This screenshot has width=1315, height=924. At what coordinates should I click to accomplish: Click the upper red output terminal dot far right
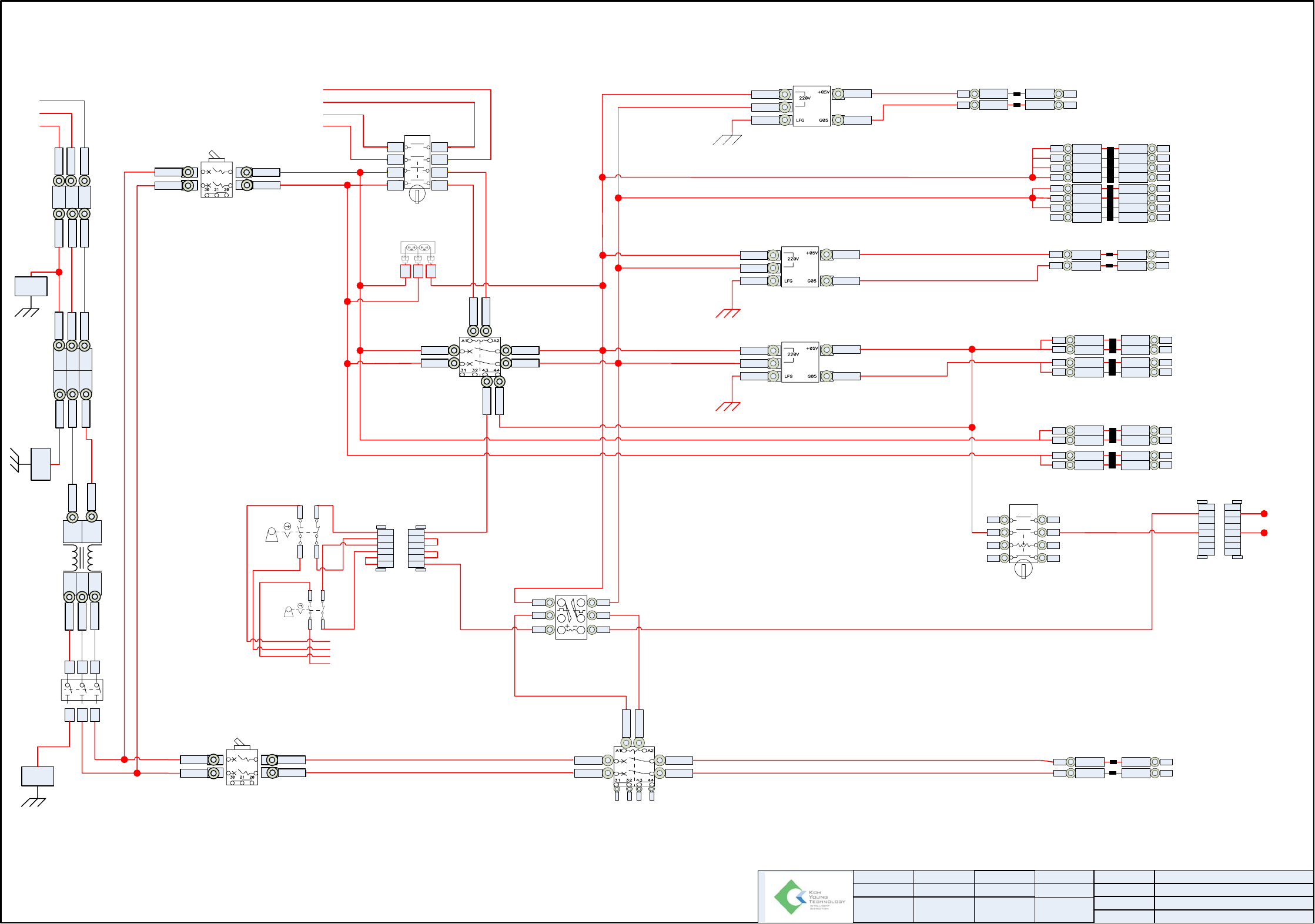tap(1264, 514)
